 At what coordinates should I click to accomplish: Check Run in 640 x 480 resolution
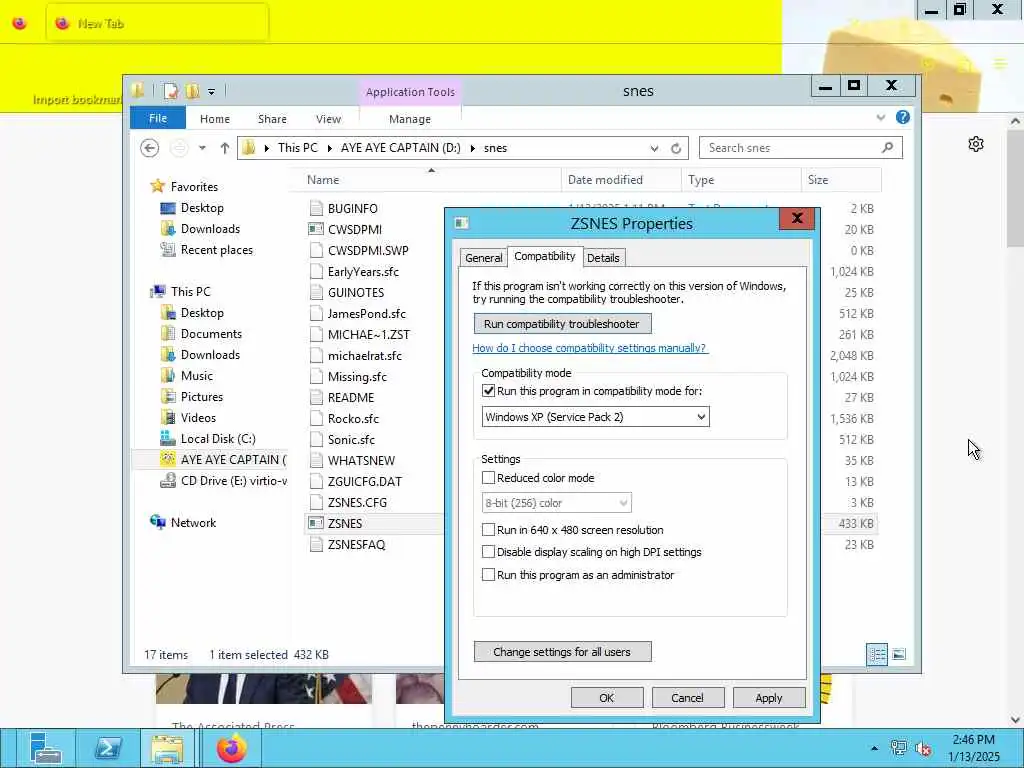coord(488,530)
